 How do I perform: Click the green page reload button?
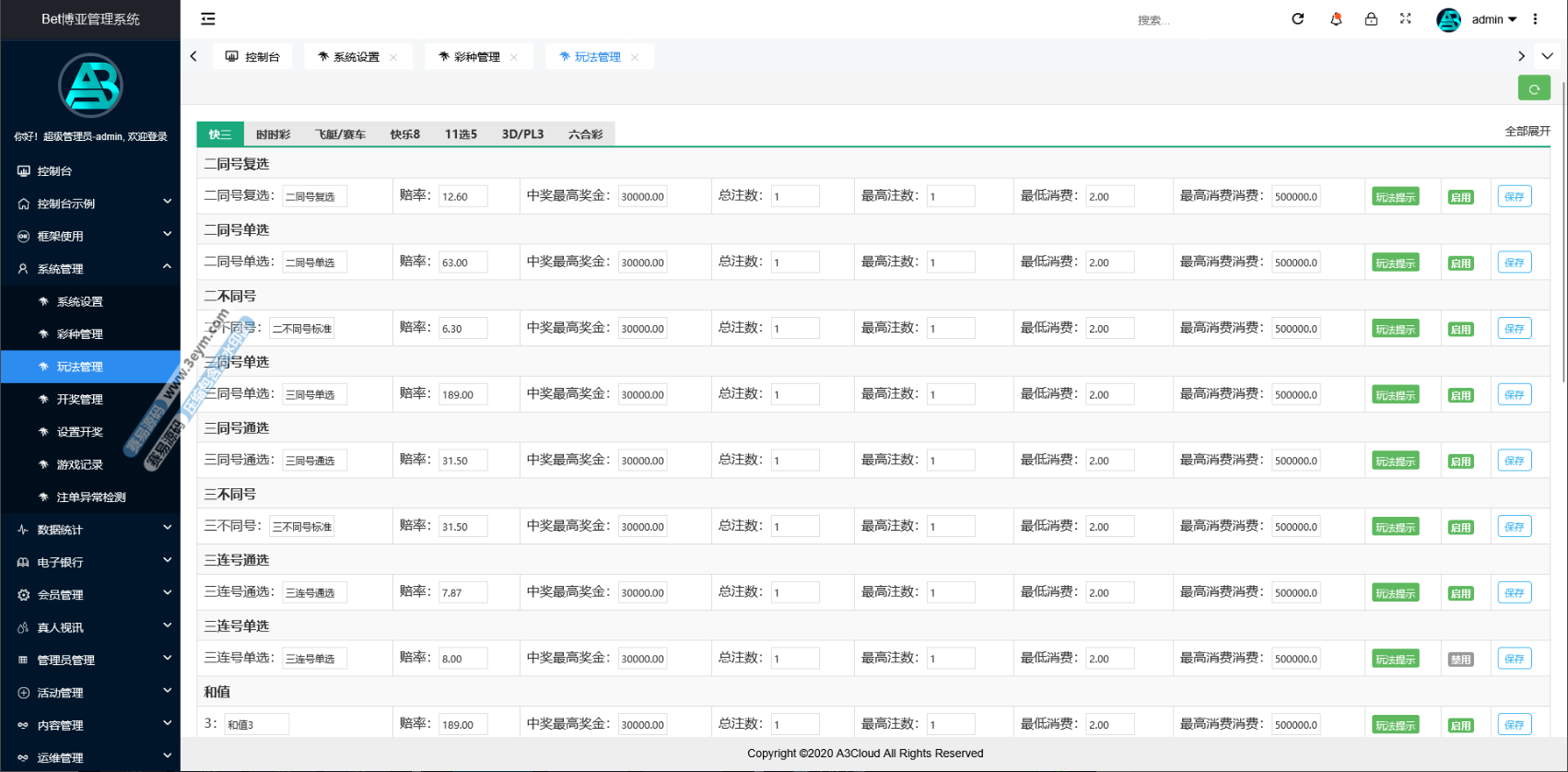pyautogui.click(x=1533, y=88)
